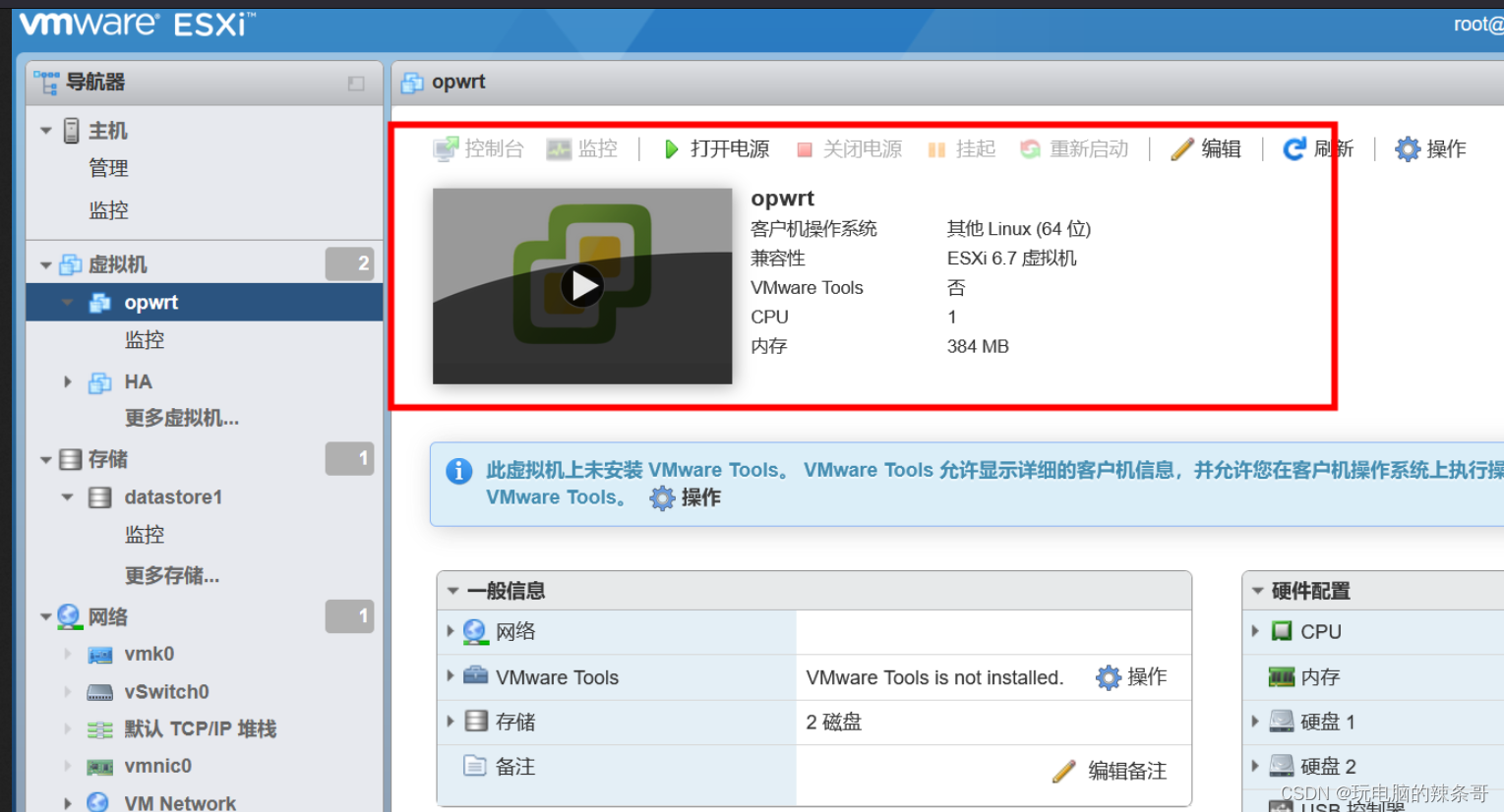Click 重新启动 restart button
This screenshot has height=812, width=1504.
(1074, 148)
